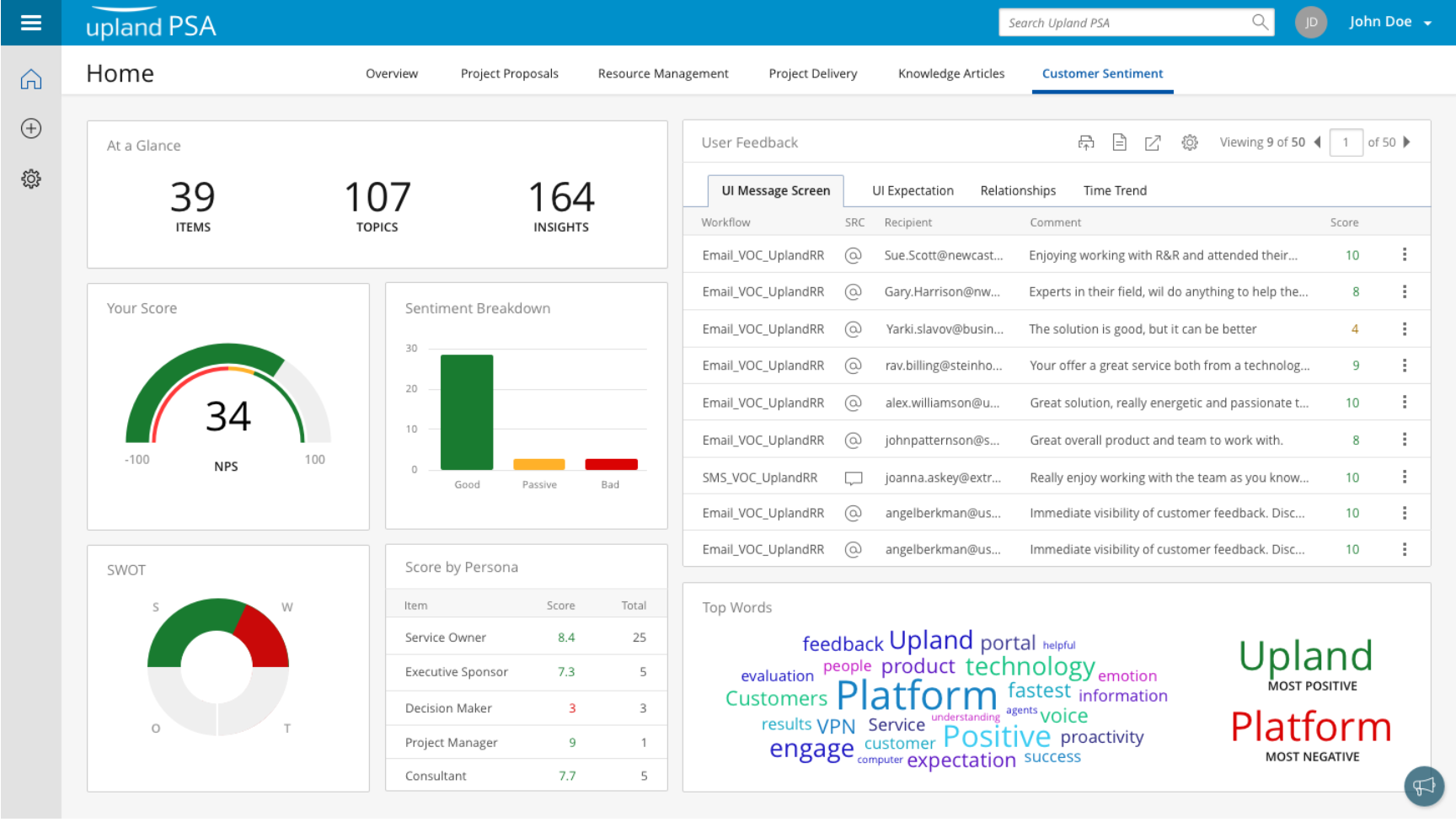
Task: Click email source icon for johnpatternson row
Action: click(x=854, y=440)
